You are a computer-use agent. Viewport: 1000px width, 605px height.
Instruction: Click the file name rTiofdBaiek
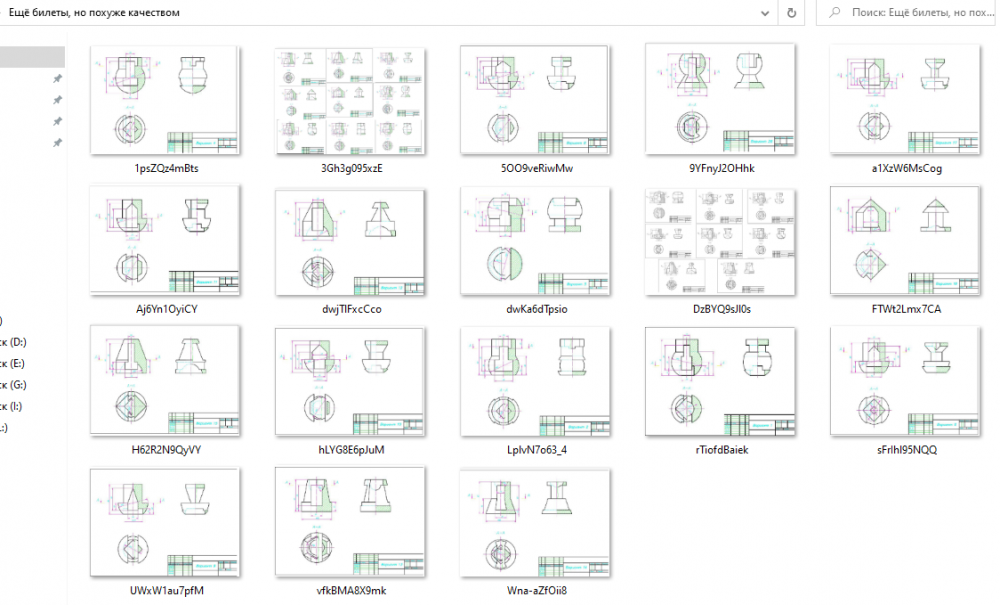(722, 450)
